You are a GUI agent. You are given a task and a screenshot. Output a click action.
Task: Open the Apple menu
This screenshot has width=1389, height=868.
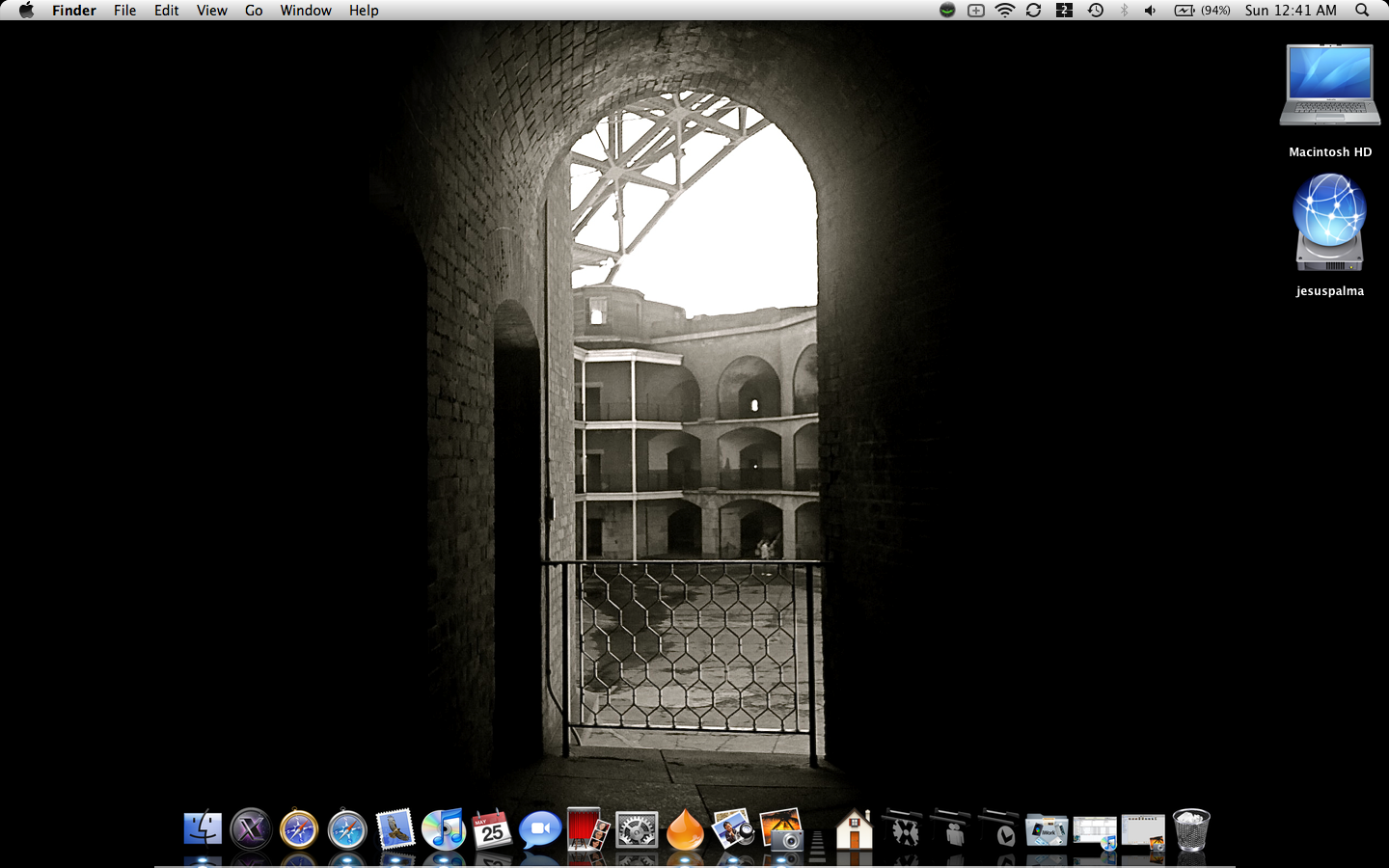click(x=26, y=11)
